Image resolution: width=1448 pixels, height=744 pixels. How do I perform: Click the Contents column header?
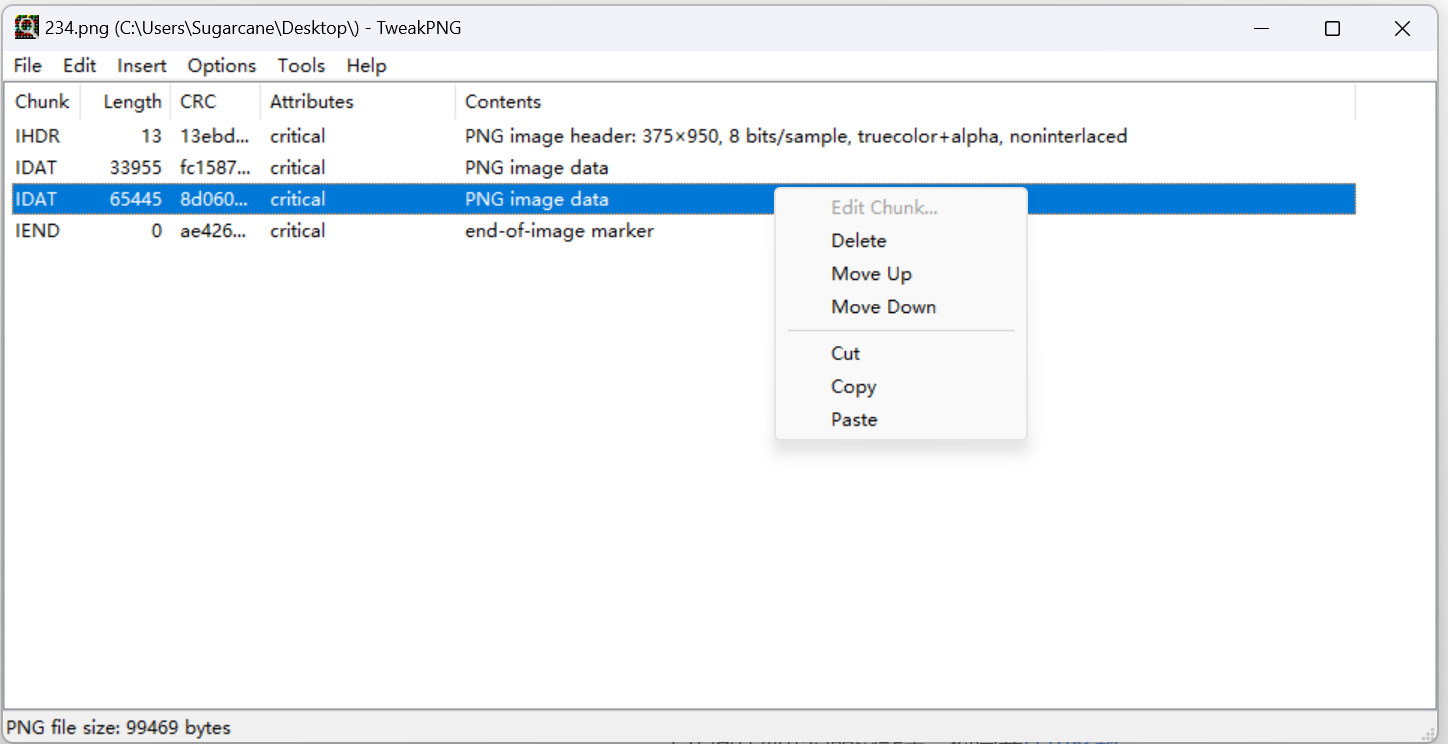tap(503, 102)
